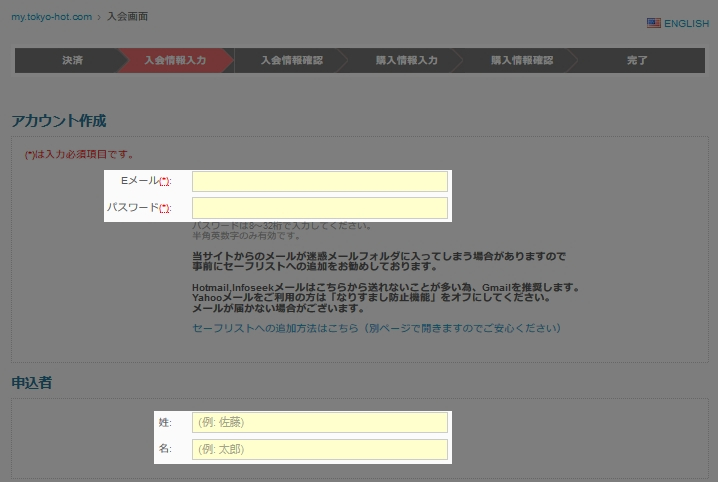Switch the page language to ENGLISH

(686, 23)
